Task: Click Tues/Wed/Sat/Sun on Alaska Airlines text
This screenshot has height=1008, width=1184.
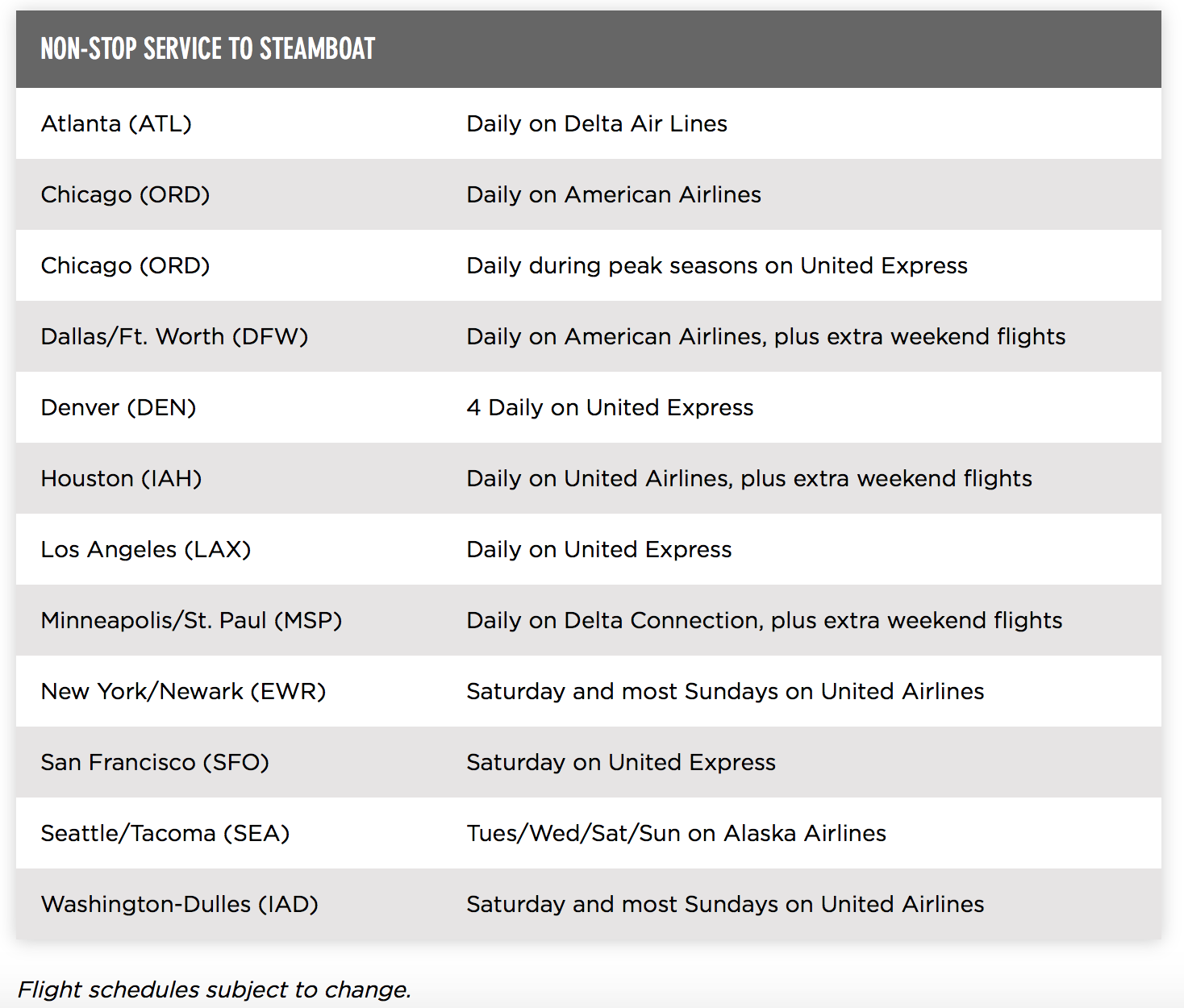Action: click(x=677, y=833)
